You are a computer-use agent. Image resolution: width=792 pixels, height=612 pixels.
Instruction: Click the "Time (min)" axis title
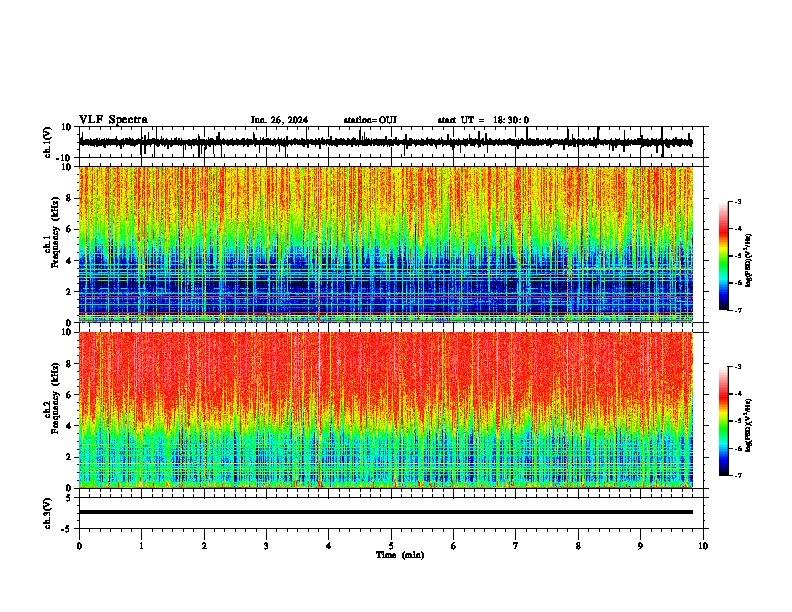[400, 555]
